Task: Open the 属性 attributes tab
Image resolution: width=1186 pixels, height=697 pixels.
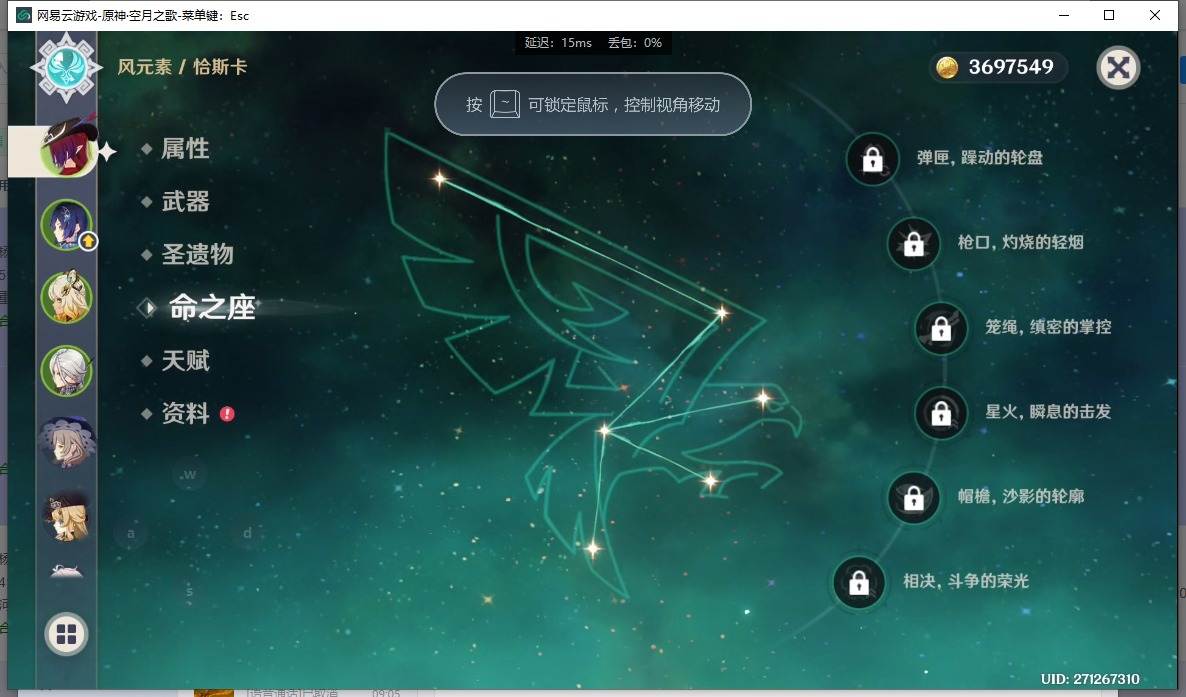Action: pyautogui.click(x=185, y=148)
